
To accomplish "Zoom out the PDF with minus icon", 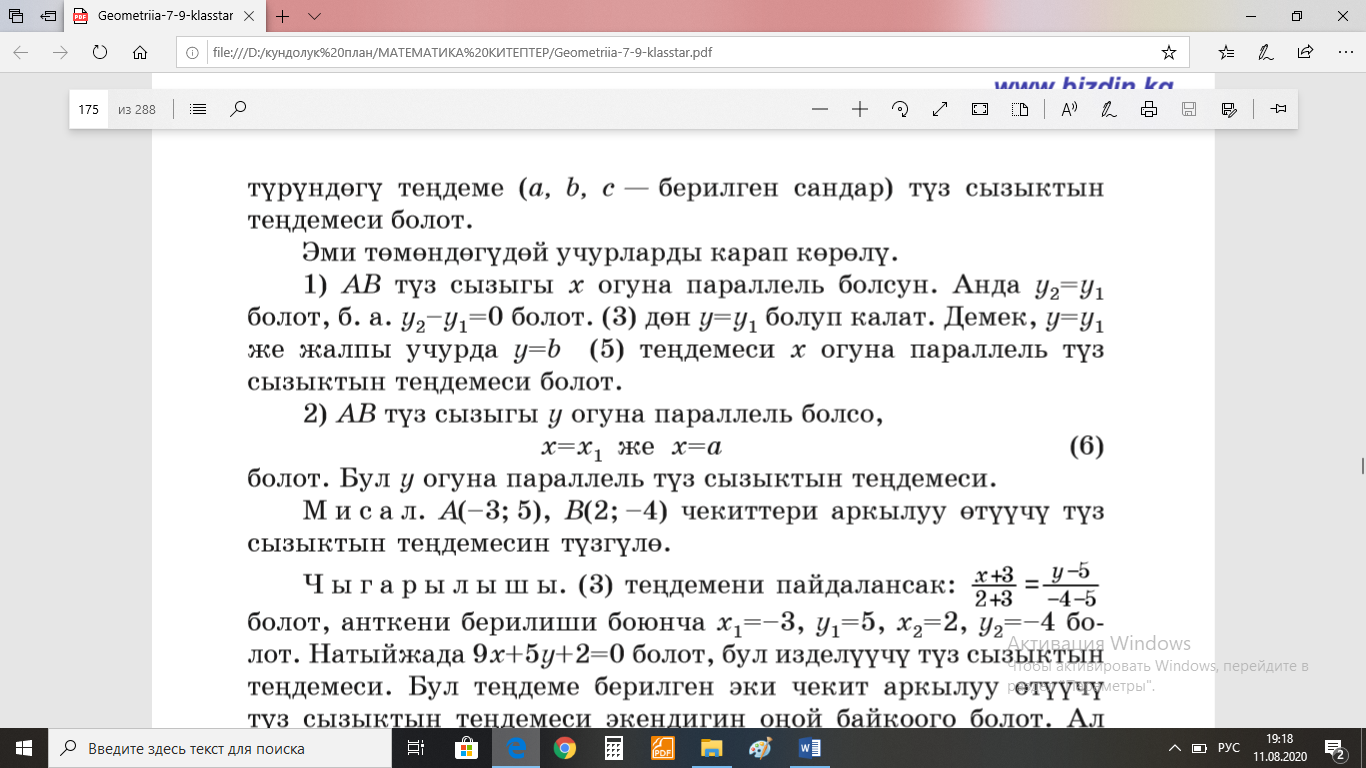I will (820, 109).
